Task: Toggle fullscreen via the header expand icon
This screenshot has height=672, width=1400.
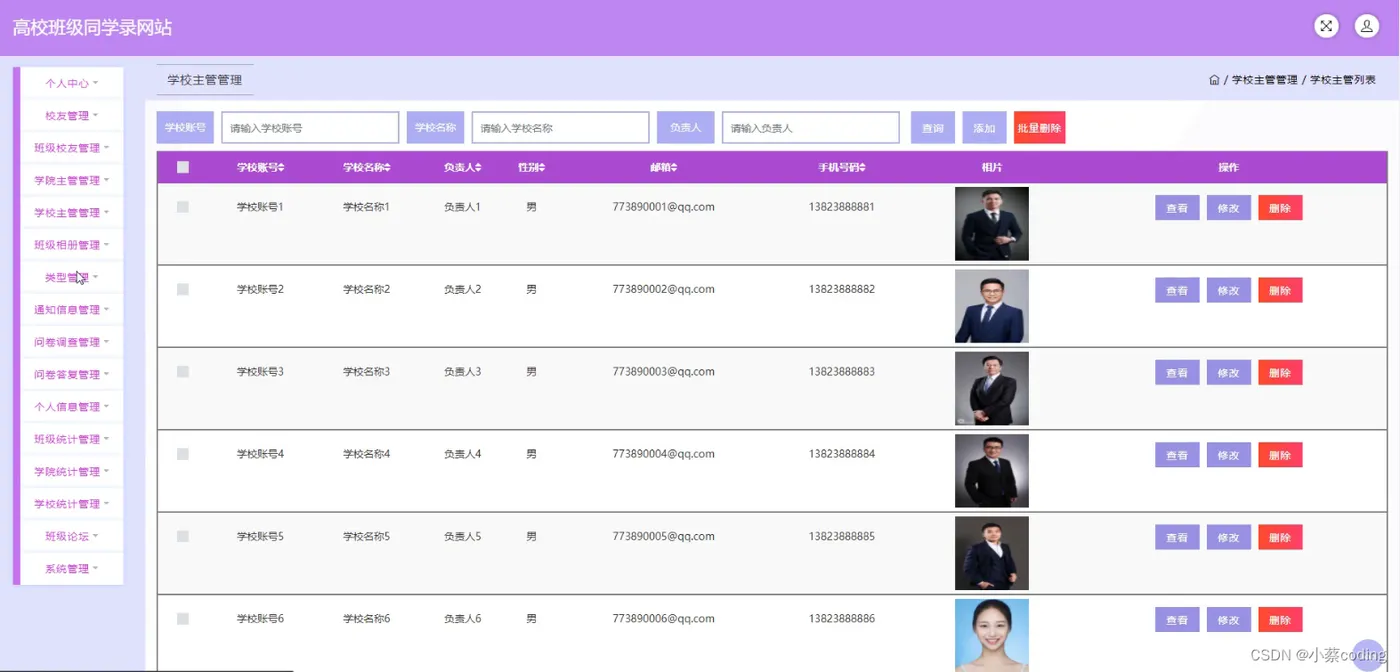Action: click(x=1326, y=27)
